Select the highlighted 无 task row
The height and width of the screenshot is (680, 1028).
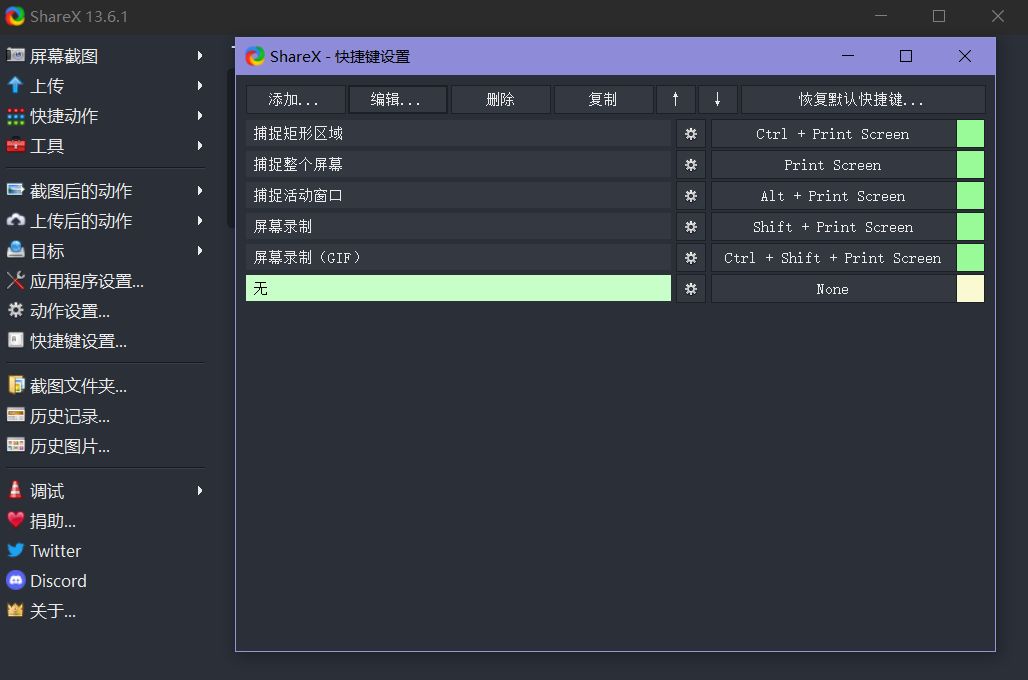458,289
